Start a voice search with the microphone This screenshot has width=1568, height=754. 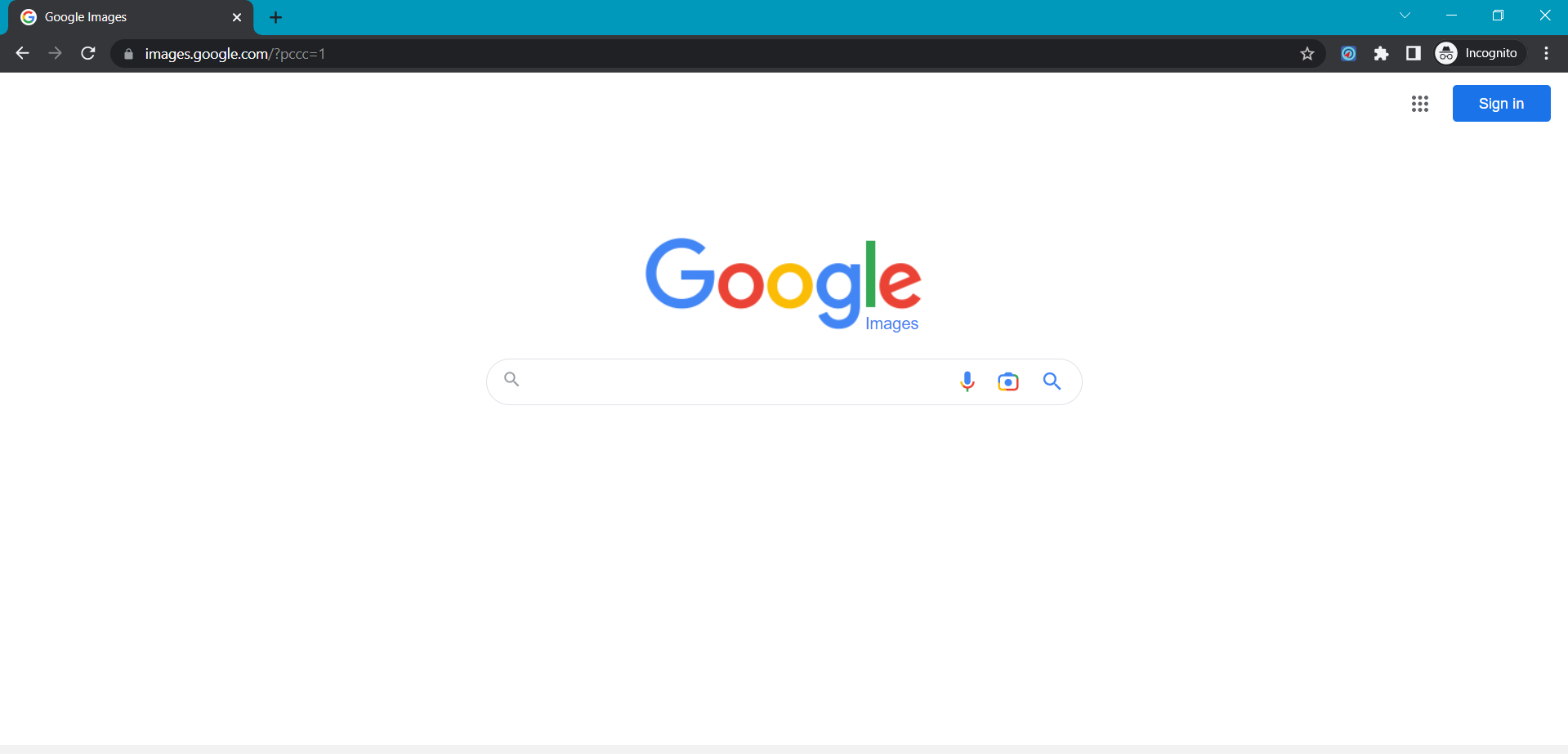967,381
